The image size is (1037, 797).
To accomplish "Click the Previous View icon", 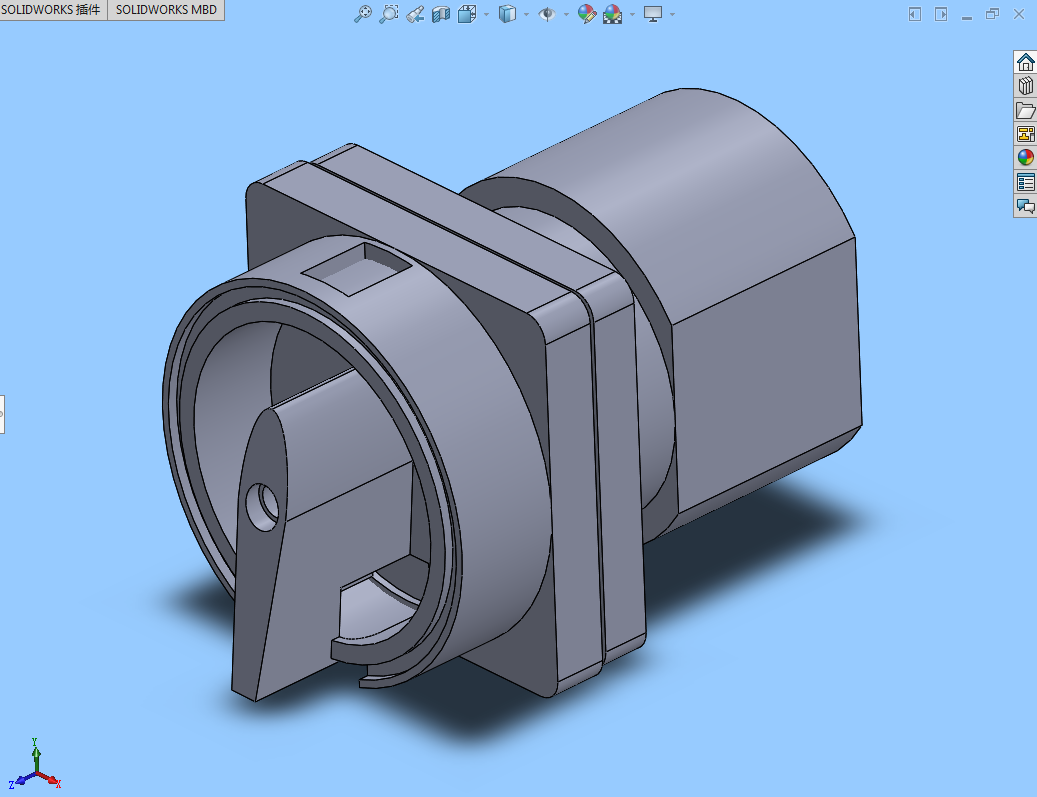I will tap(415, 14).
